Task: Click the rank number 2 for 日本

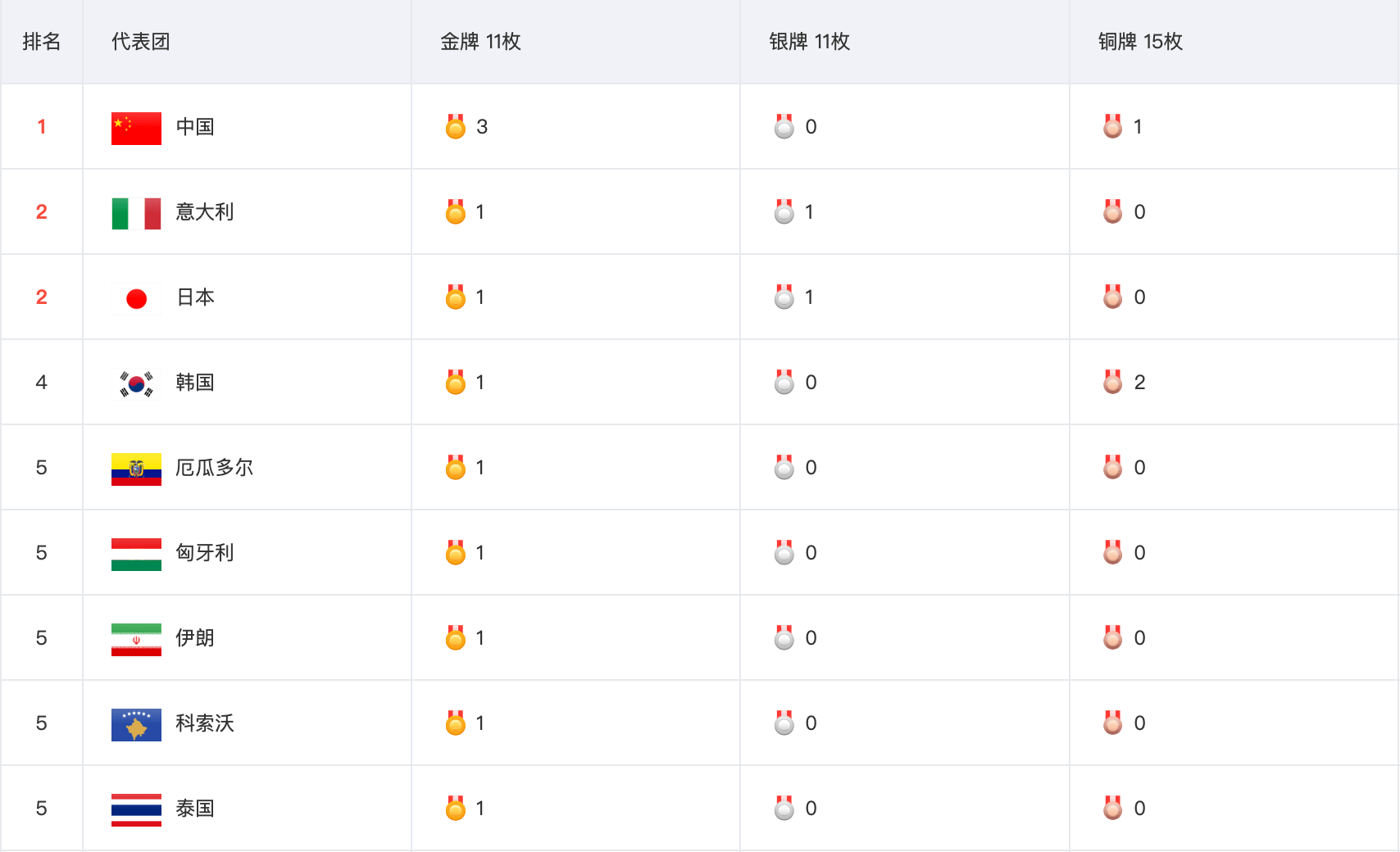Action: [41, 297]
